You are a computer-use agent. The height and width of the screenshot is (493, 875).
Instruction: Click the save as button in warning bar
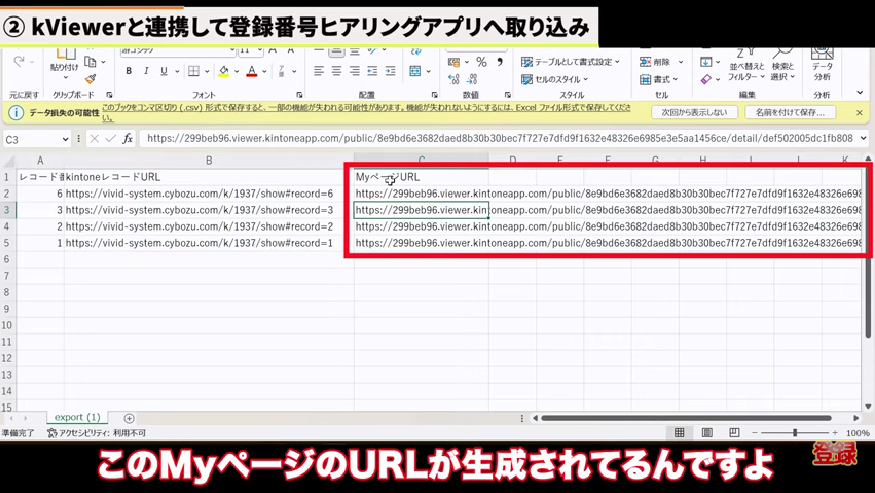(x=790, y=113)
